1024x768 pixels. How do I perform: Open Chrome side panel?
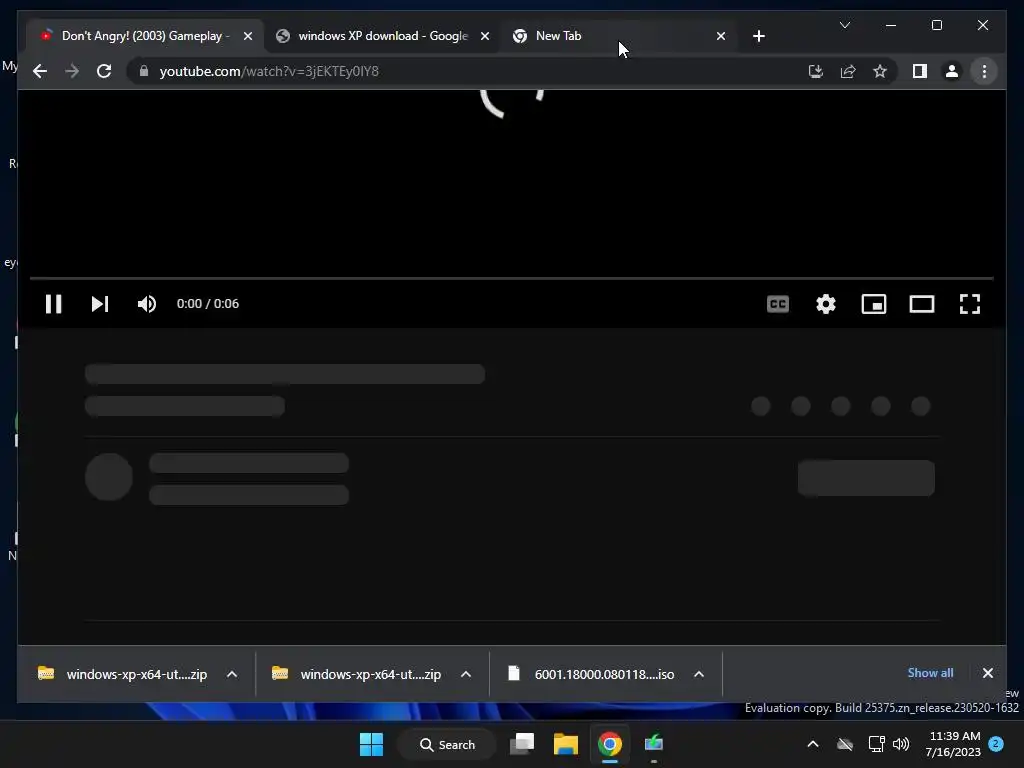click(x=920, y=71)
